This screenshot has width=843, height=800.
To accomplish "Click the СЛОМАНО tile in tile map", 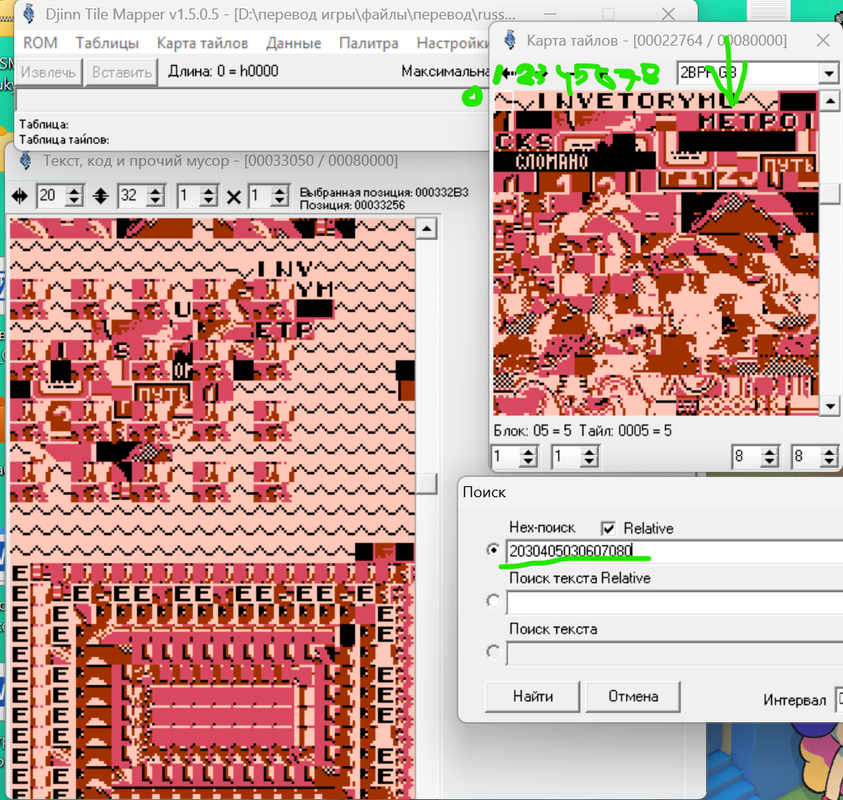I will coord(552,161).
